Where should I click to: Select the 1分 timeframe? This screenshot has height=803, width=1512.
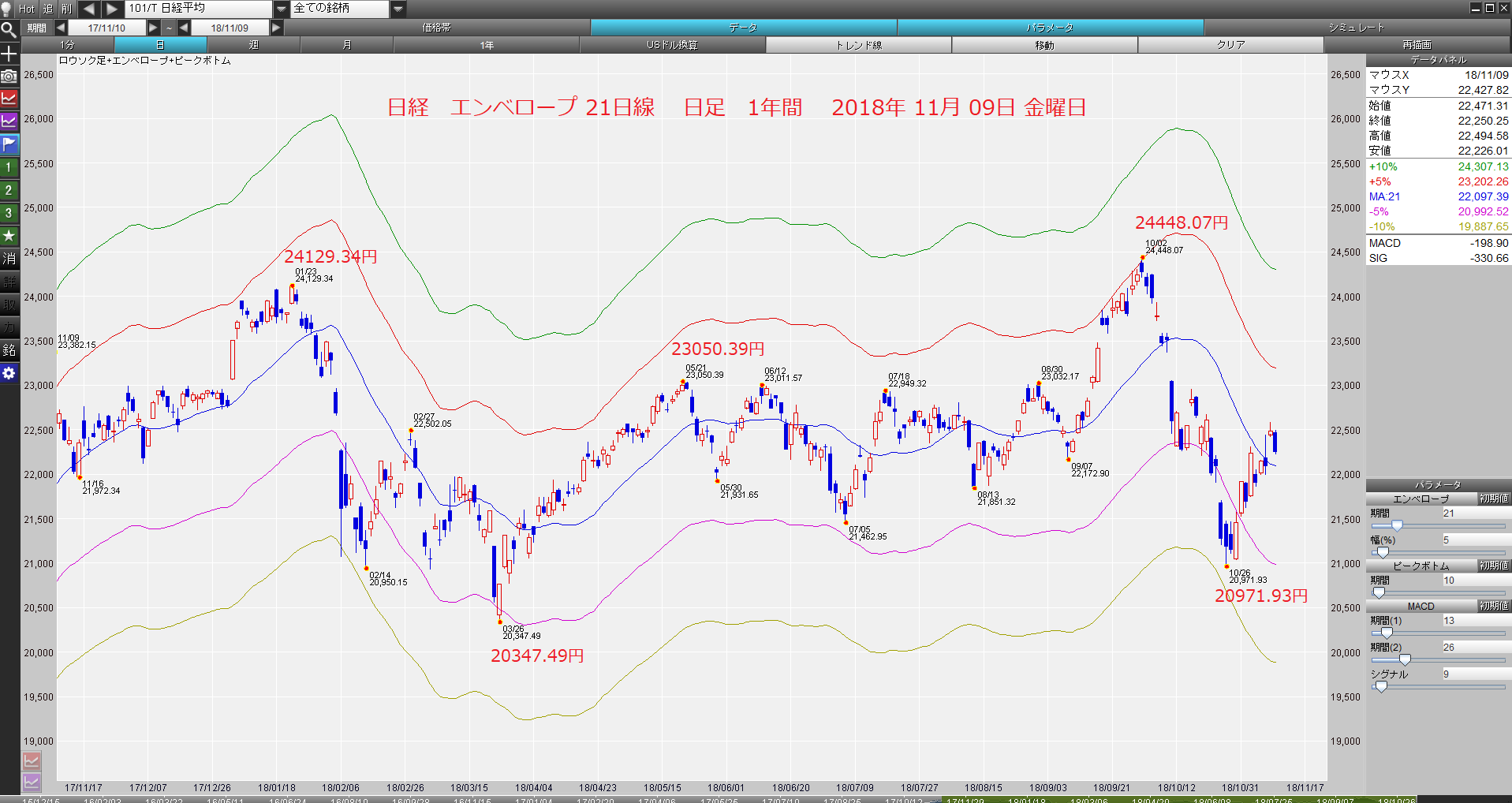click(x=67, y=45)
